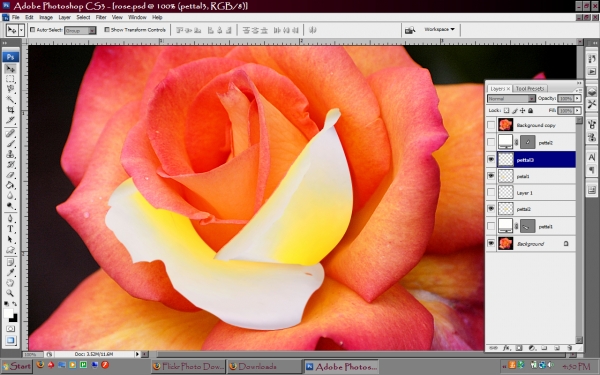Open Flickr Photo Downloader taskbar button

(188, 367)
